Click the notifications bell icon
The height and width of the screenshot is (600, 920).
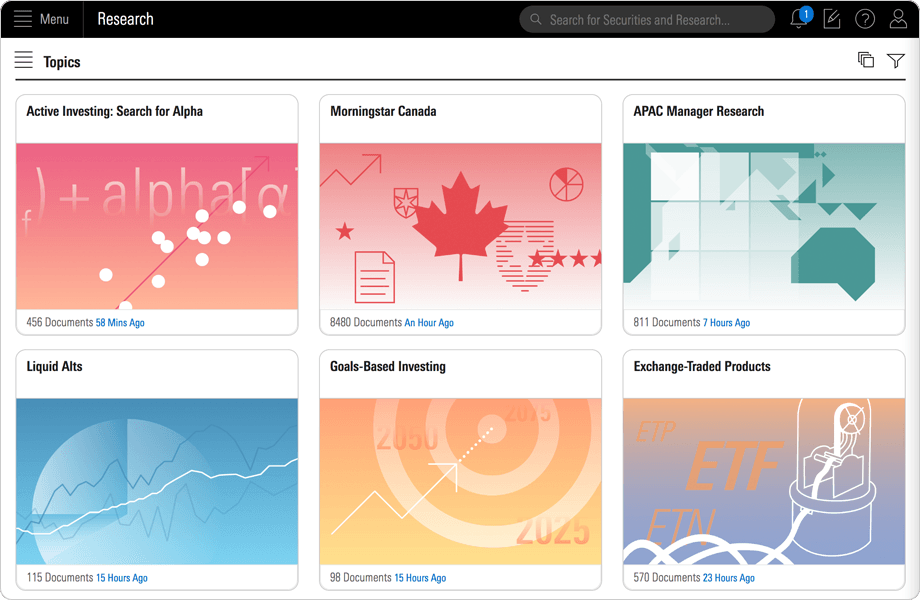[x=798, y=19]
